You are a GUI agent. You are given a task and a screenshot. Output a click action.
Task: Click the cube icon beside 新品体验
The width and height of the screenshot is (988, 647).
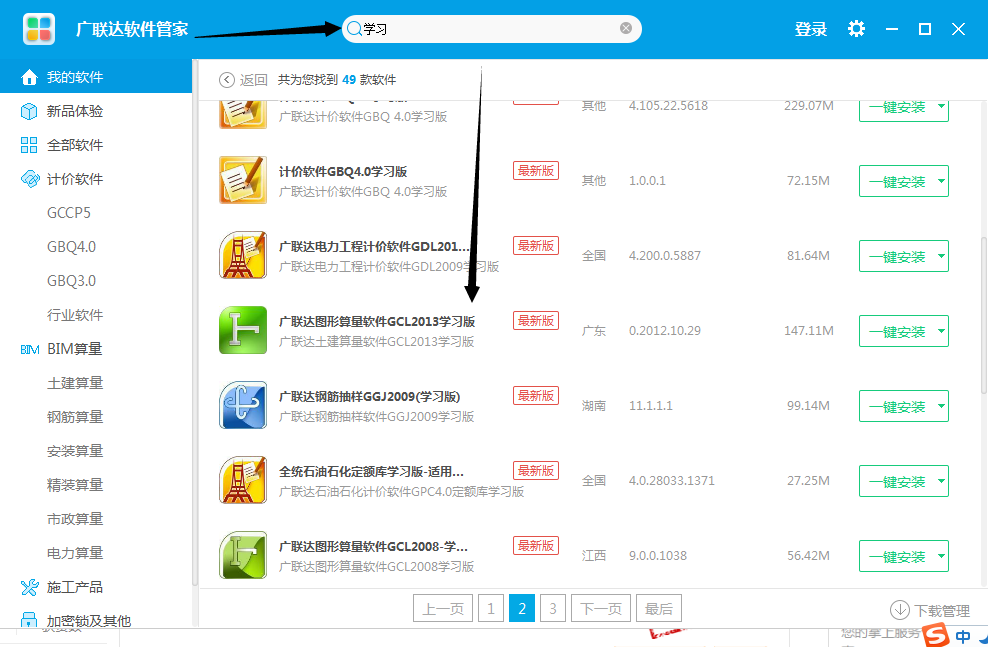point(29,111)
